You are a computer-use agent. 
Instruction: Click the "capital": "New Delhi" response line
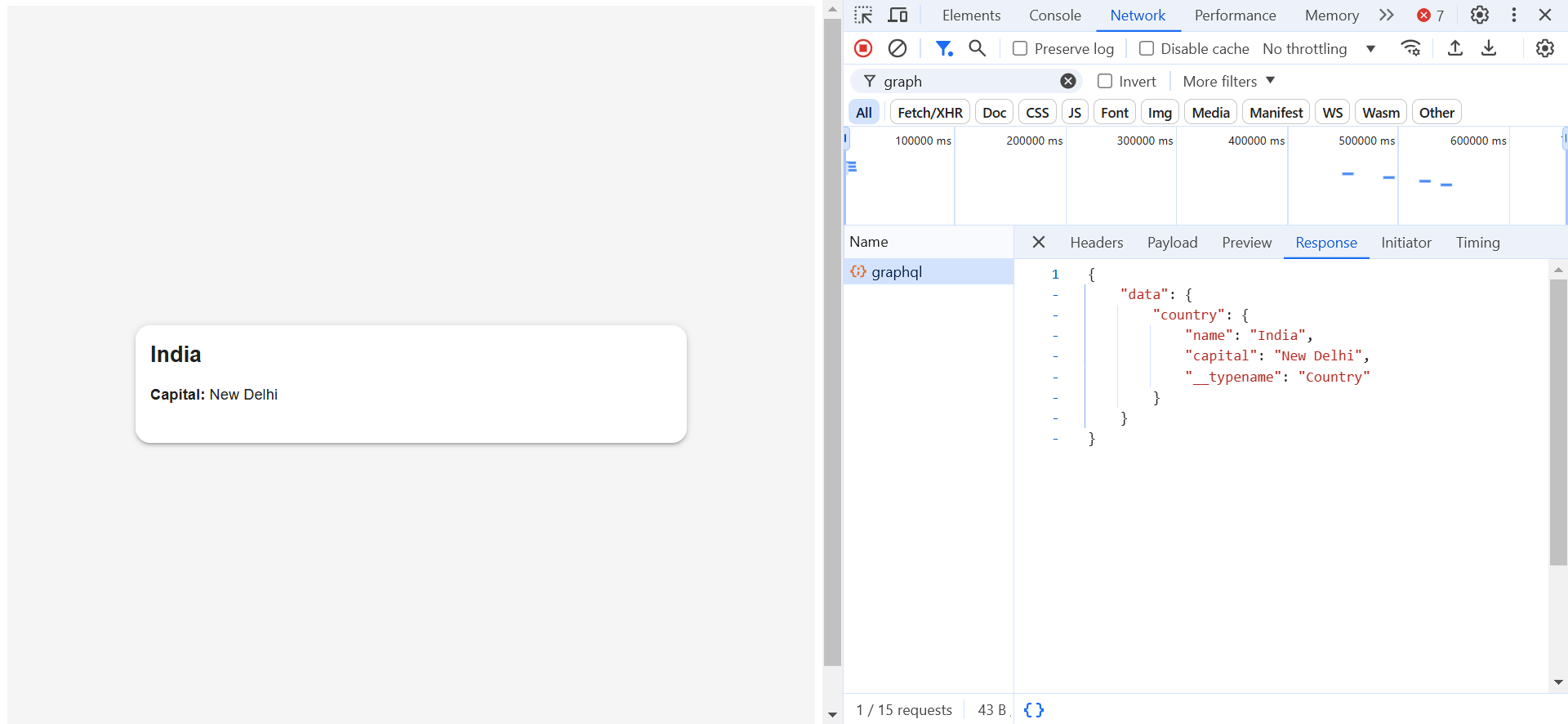pyautogui.click(x=1277, y=355)
